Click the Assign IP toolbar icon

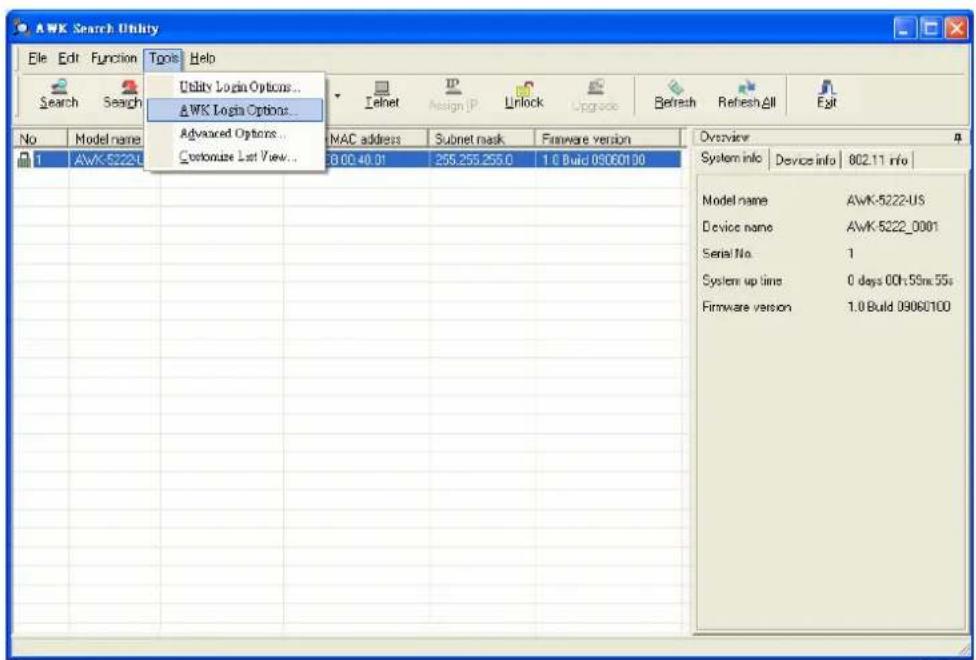pos(453,95)
